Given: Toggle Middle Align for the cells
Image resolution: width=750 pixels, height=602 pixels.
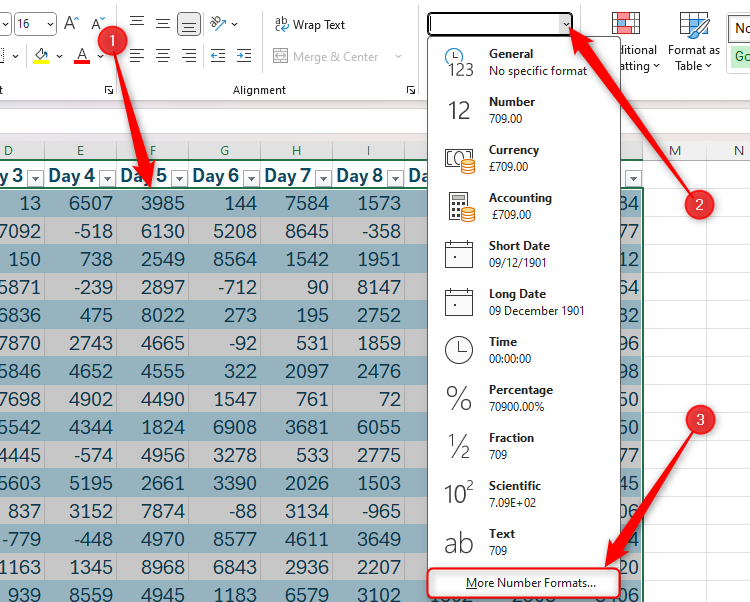Looking at the screenshot, I should [162, 23].
